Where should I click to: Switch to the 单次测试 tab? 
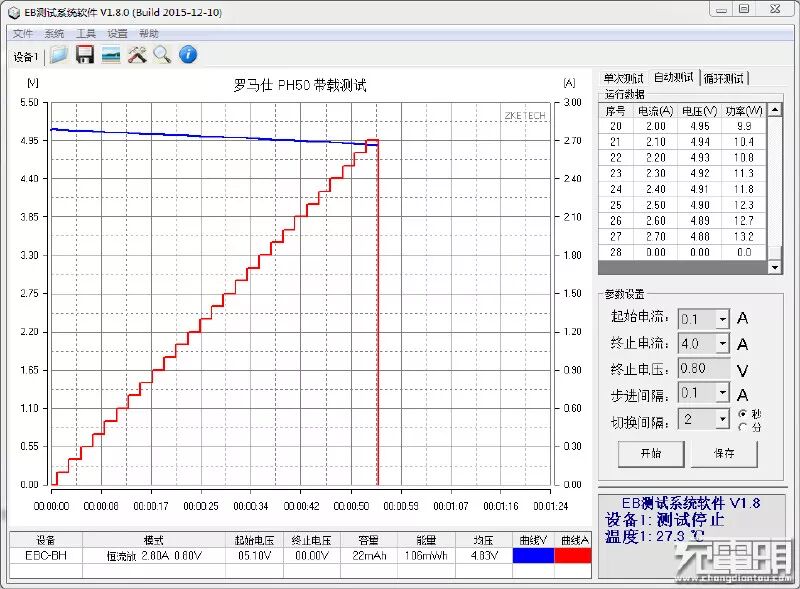tap(623, 78)
